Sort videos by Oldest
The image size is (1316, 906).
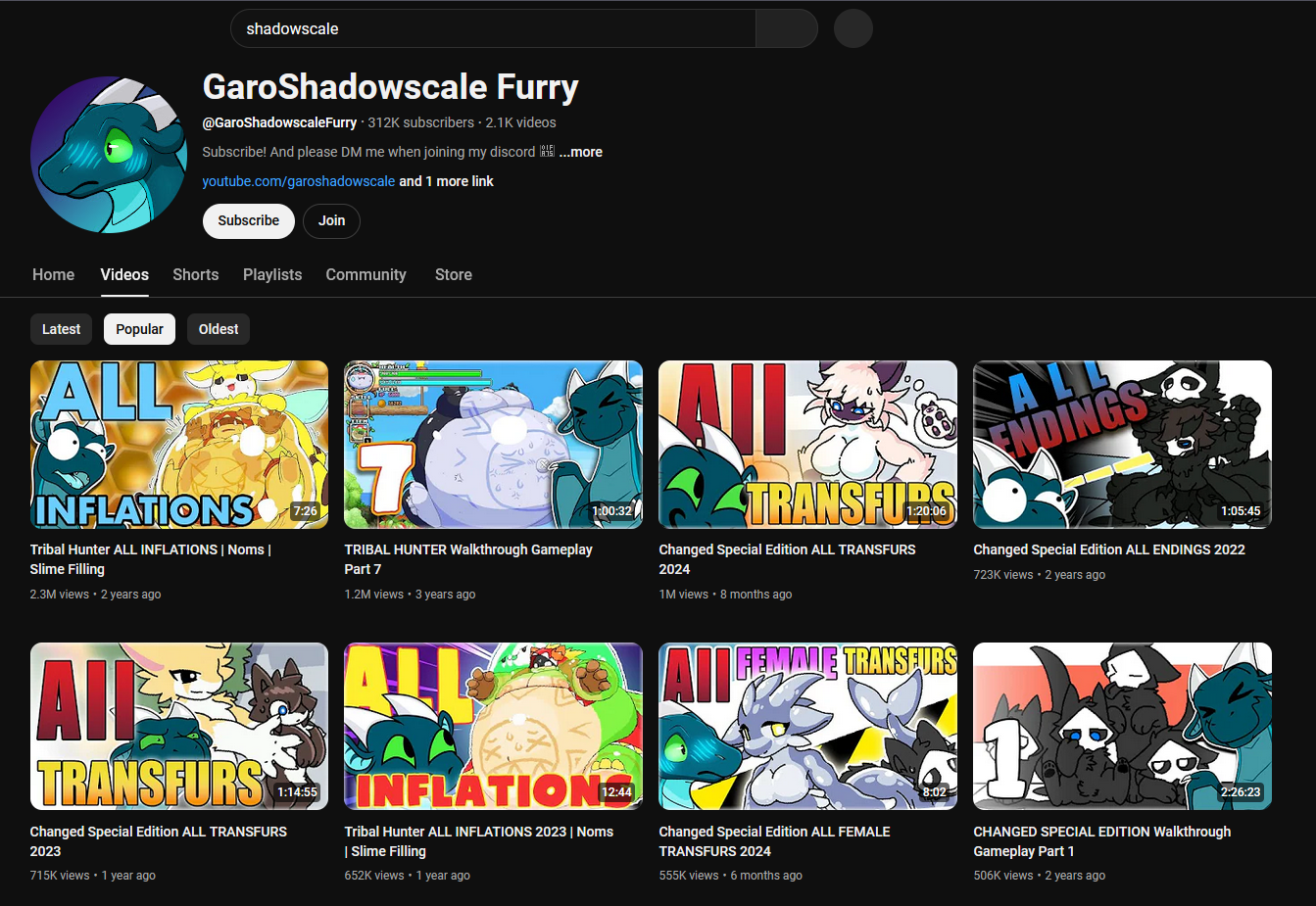219,329
